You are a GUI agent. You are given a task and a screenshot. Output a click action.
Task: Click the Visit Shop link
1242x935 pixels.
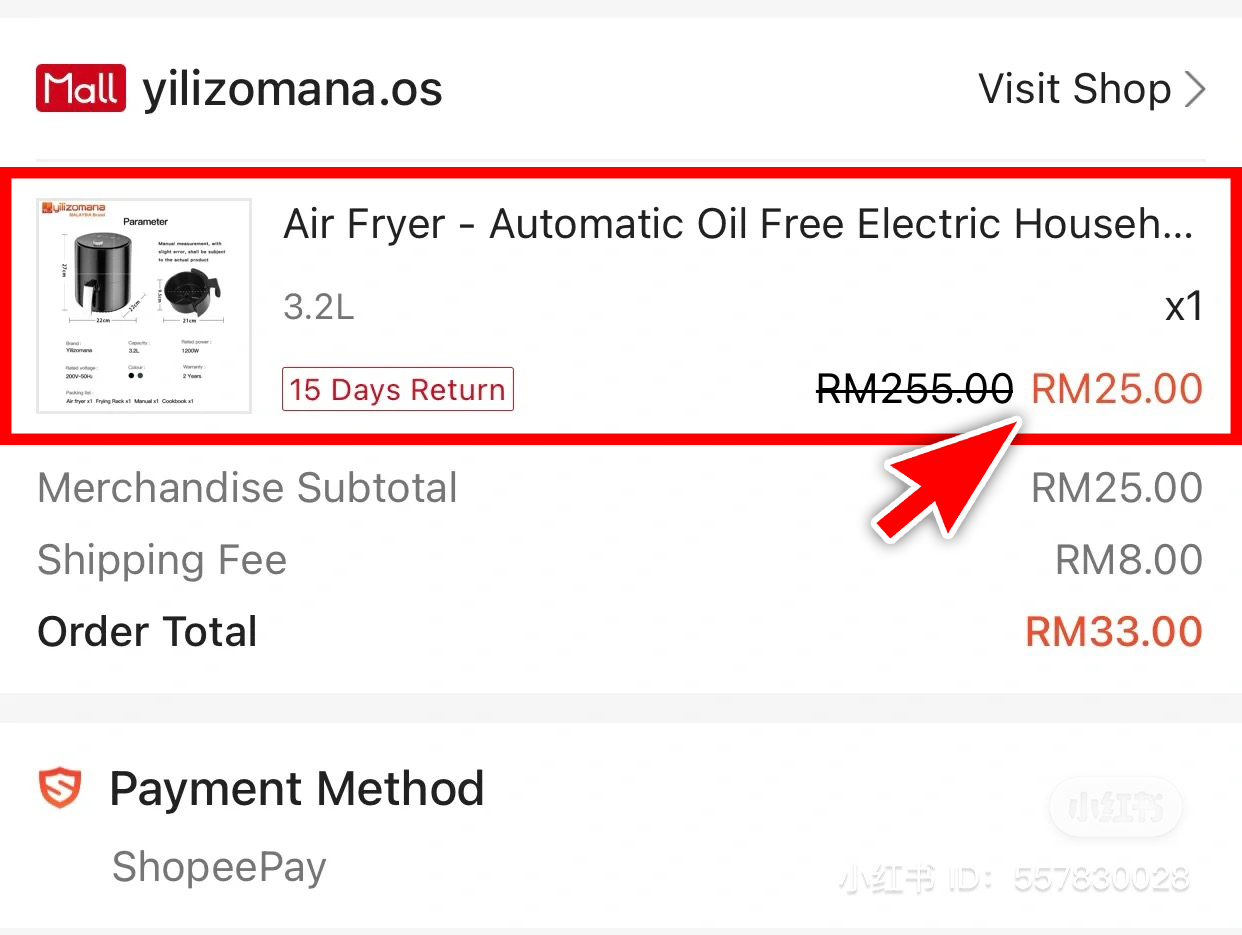click(x=1074, y=89)
